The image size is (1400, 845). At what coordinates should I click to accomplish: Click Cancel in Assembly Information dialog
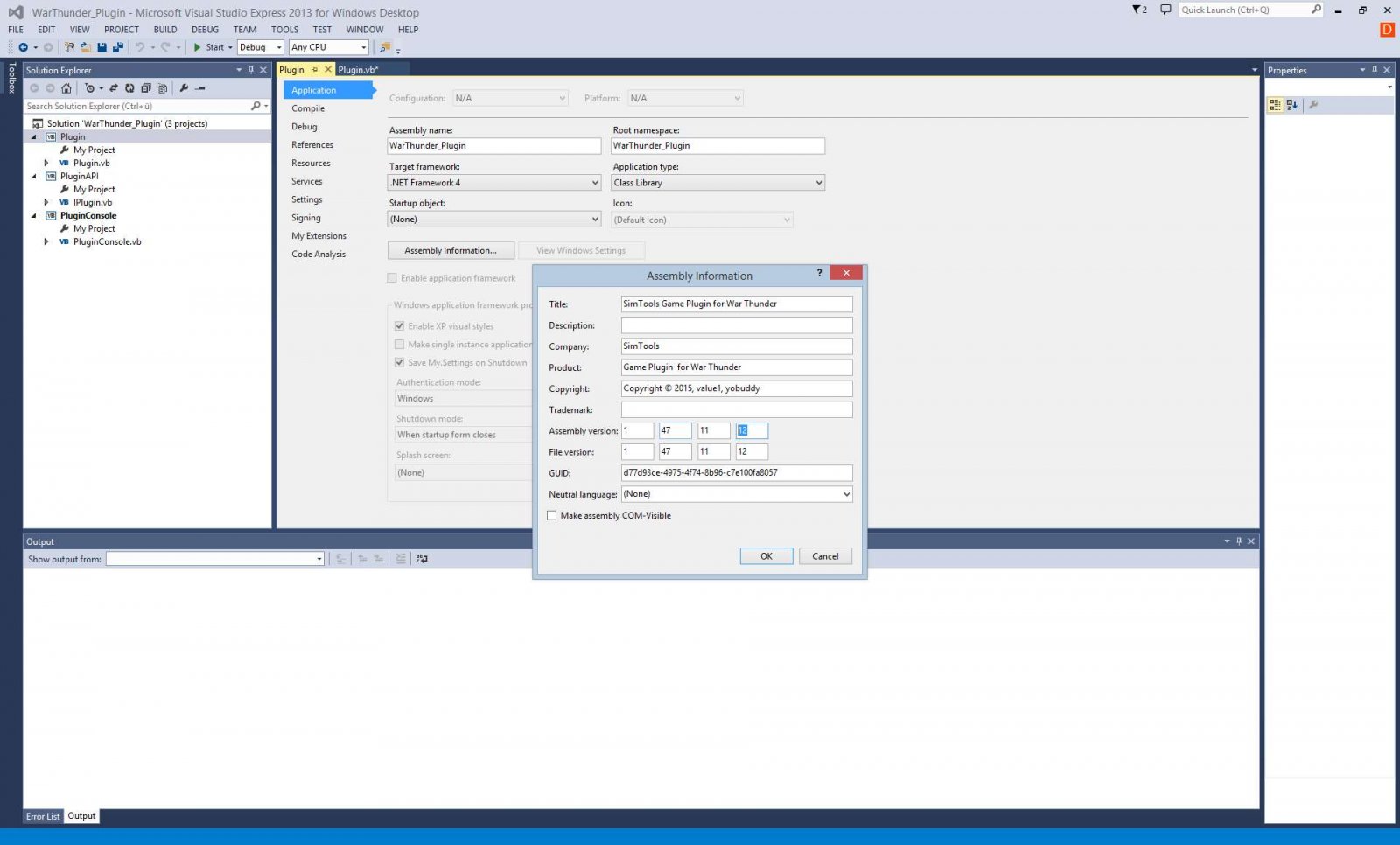[x=825, y=556]
